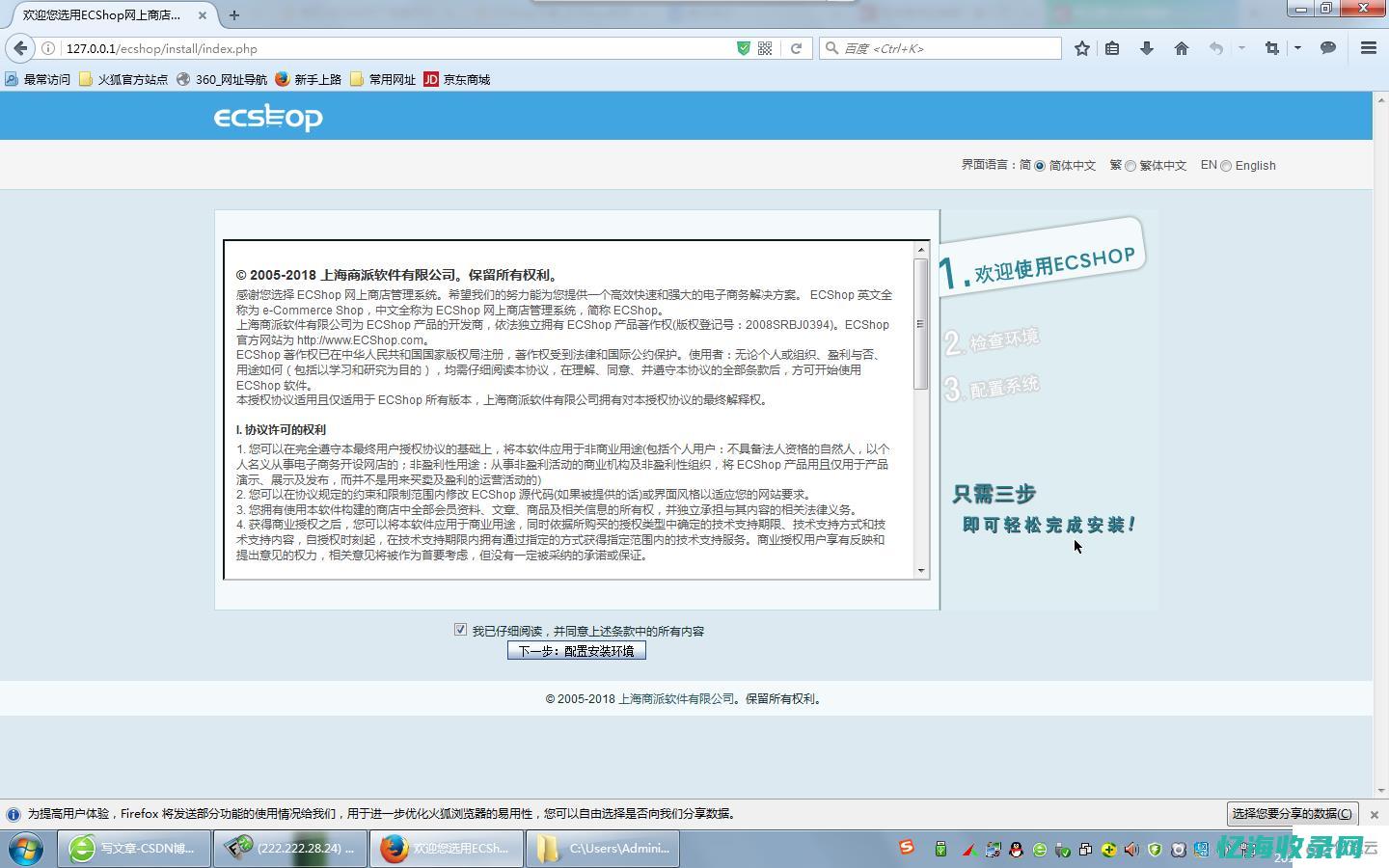The image size is (1389, 868).
Task: Click the ECShop logo banner
Action: tap(268, 116)
